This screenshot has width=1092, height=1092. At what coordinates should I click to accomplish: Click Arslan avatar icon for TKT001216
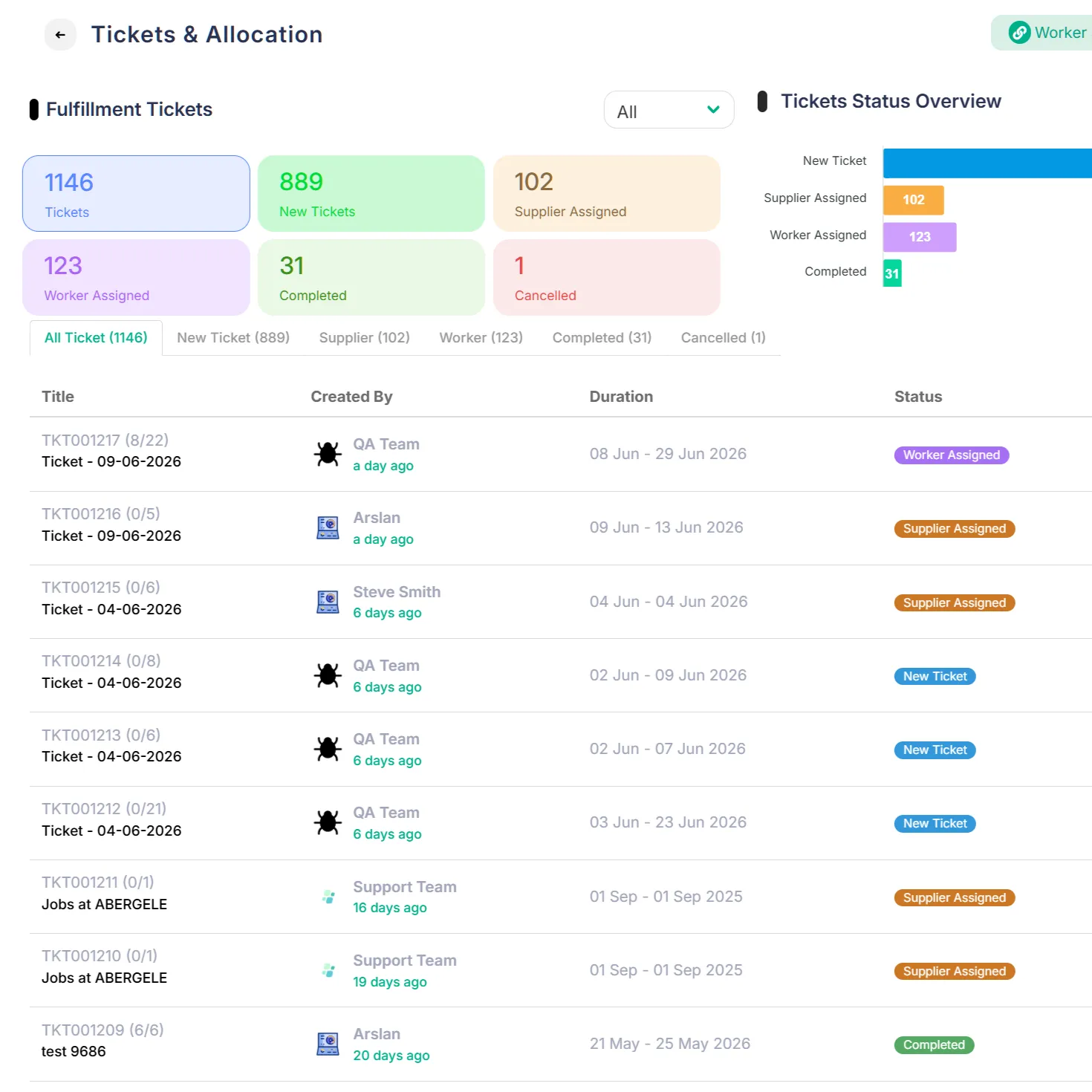328,527
